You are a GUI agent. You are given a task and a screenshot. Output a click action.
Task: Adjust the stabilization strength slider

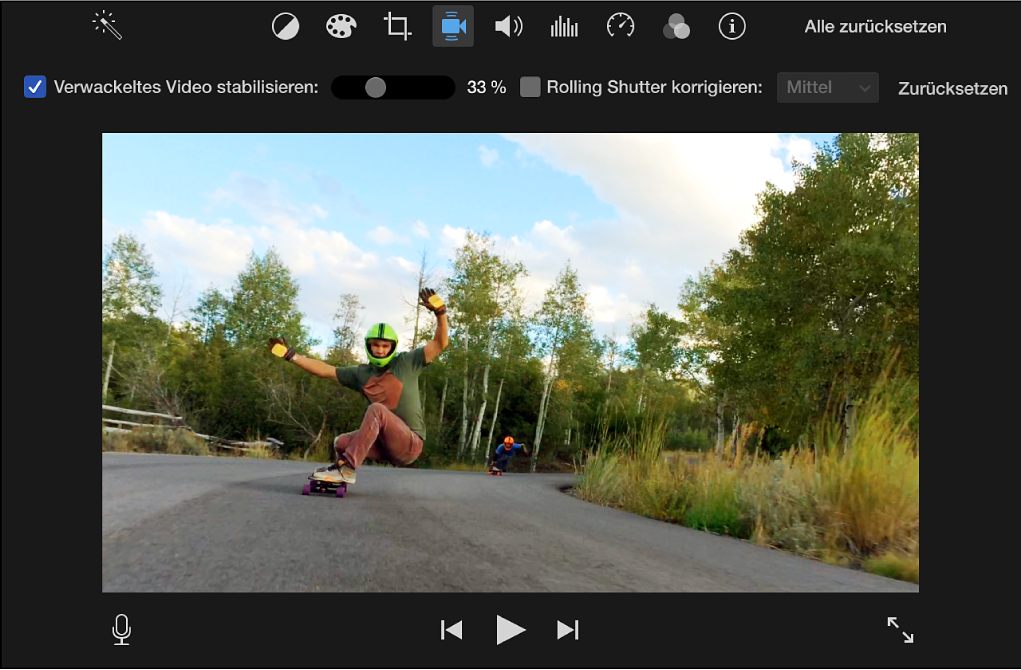coord(377,87)
